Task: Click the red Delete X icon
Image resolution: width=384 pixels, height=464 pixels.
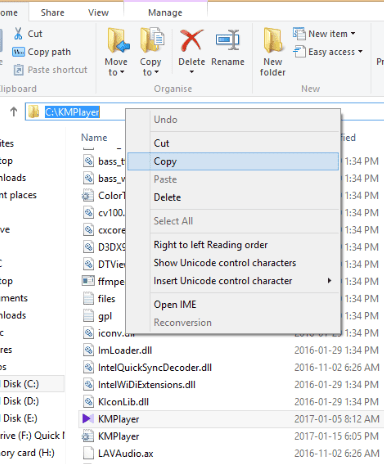Action: click(x=191, y=40)
